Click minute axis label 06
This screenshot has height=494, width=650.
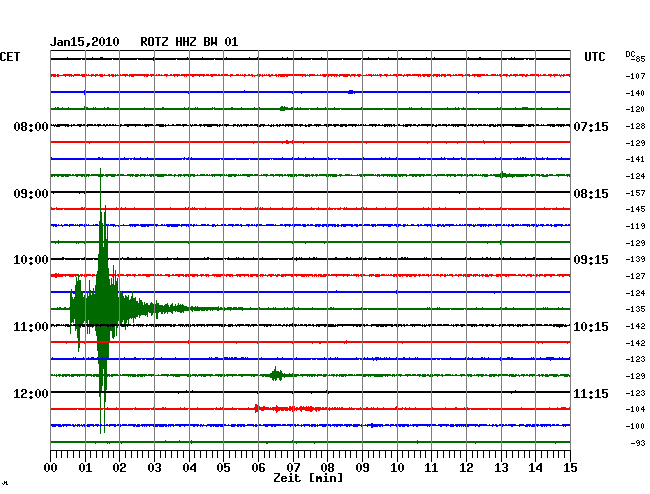click(258, 468)
